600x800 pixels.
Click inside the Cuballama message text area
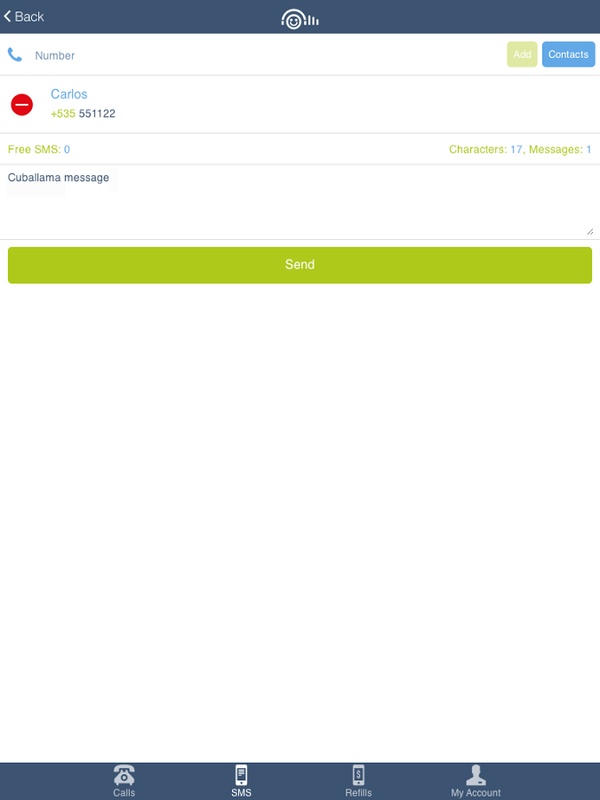coord(300,202)
